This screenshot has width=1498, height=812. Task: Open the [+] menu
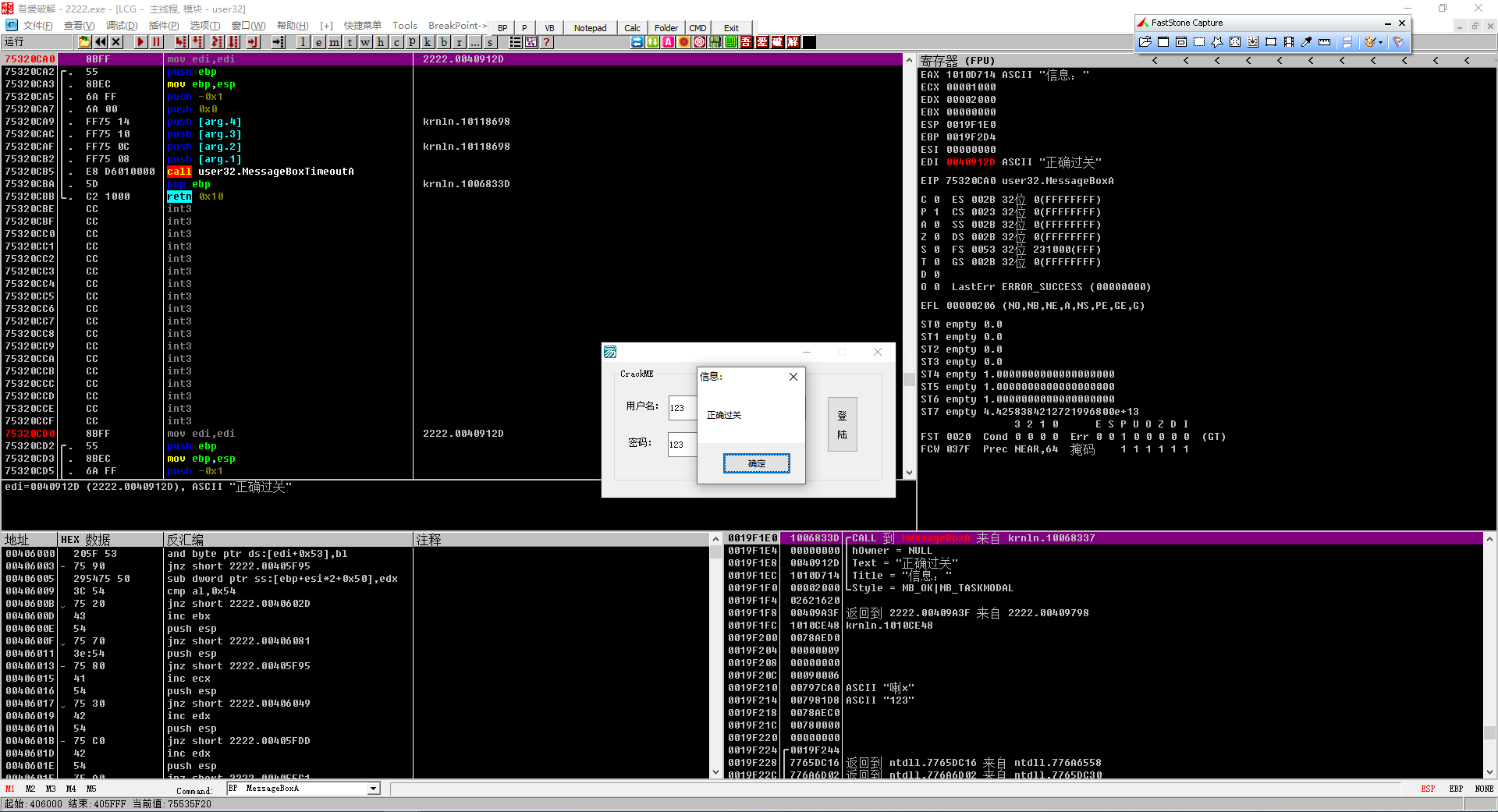pos(326,26)
